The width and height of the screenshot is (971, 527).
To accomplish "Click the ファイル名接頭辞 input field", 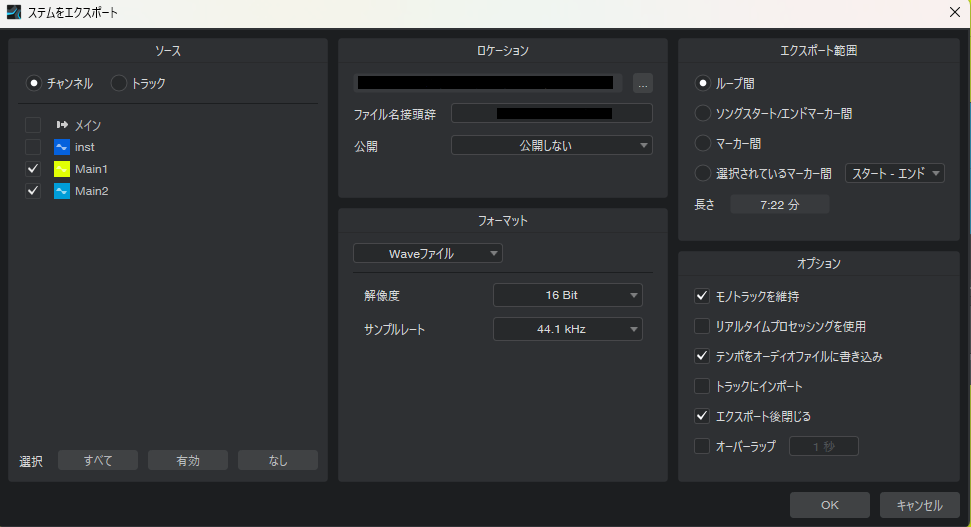I will 552,113.
